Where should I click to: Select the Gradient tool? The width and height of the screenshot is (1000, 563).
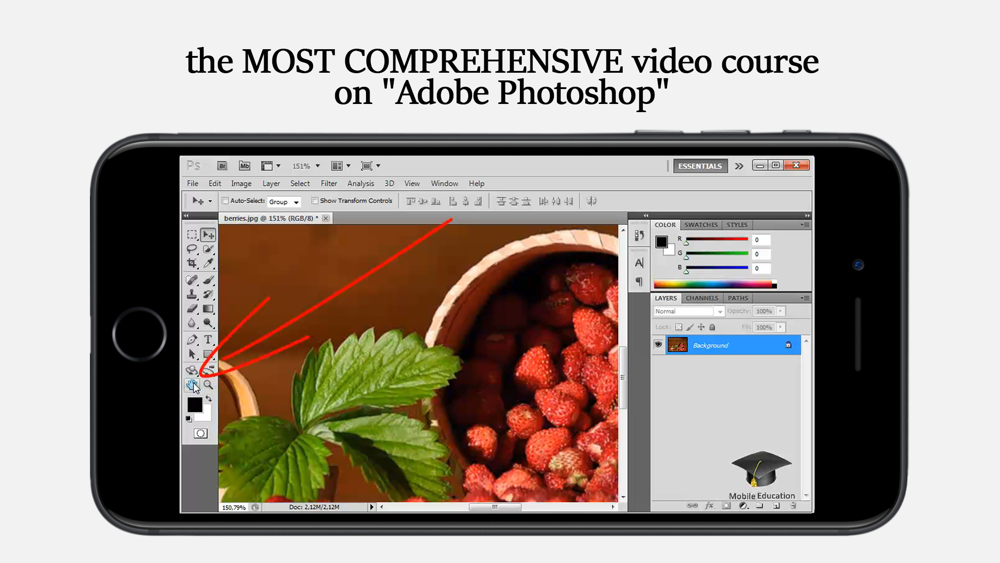[208, 309]
